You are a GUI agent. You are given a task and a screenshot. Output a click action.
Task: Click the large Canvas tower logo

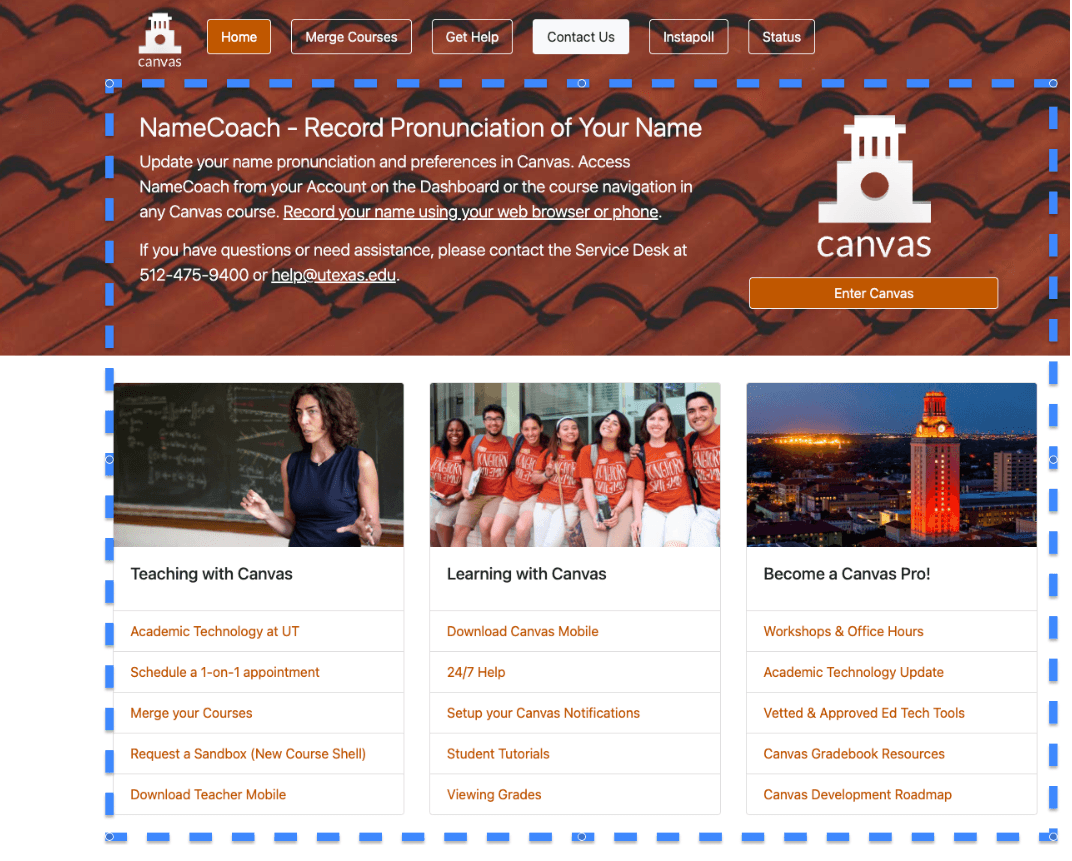pyautogui.click(x=874, y=187)
